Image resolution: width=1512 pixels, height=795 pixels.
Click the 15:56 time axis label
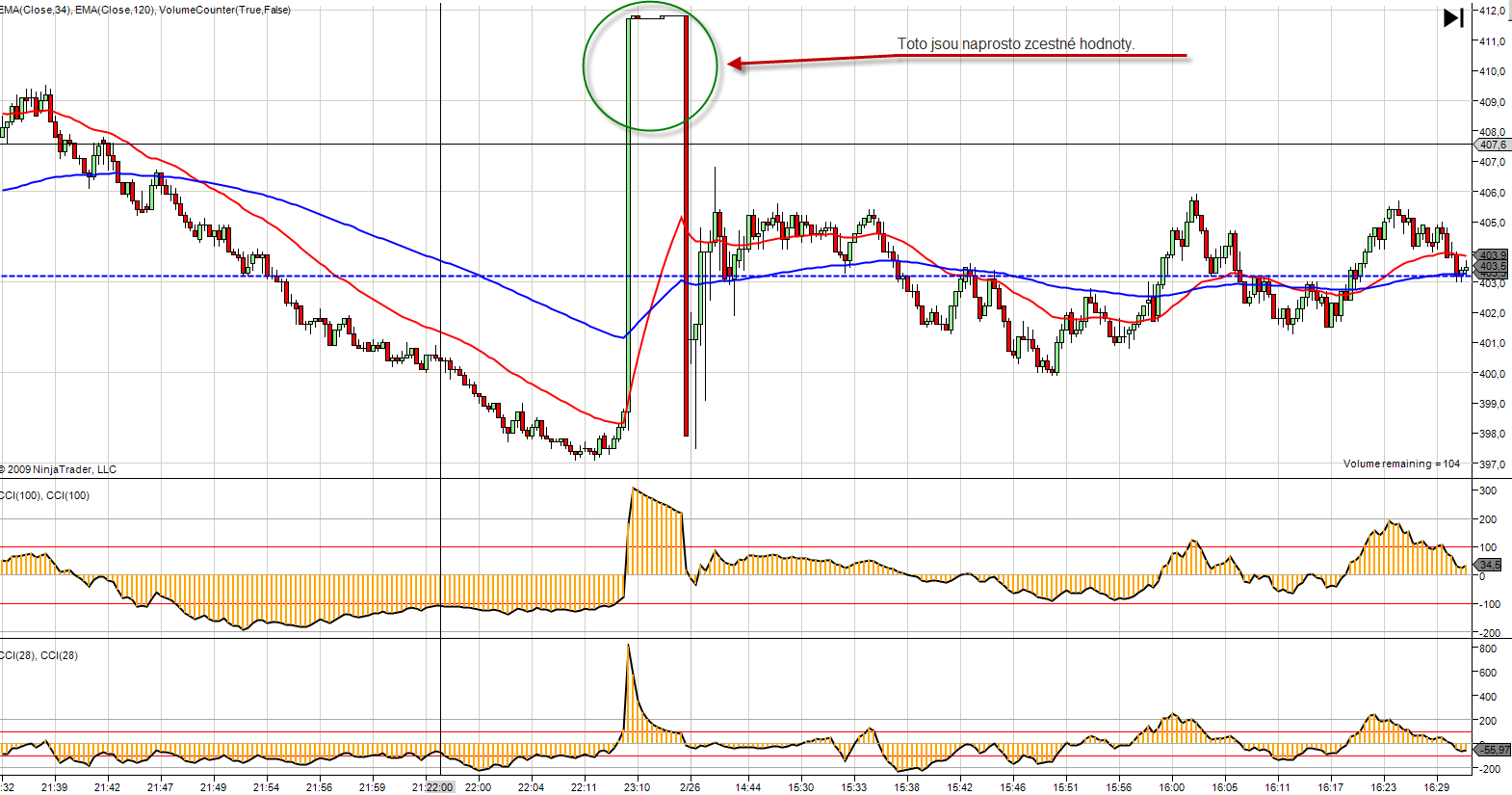pyautogui.click(x=1119, y=787)
